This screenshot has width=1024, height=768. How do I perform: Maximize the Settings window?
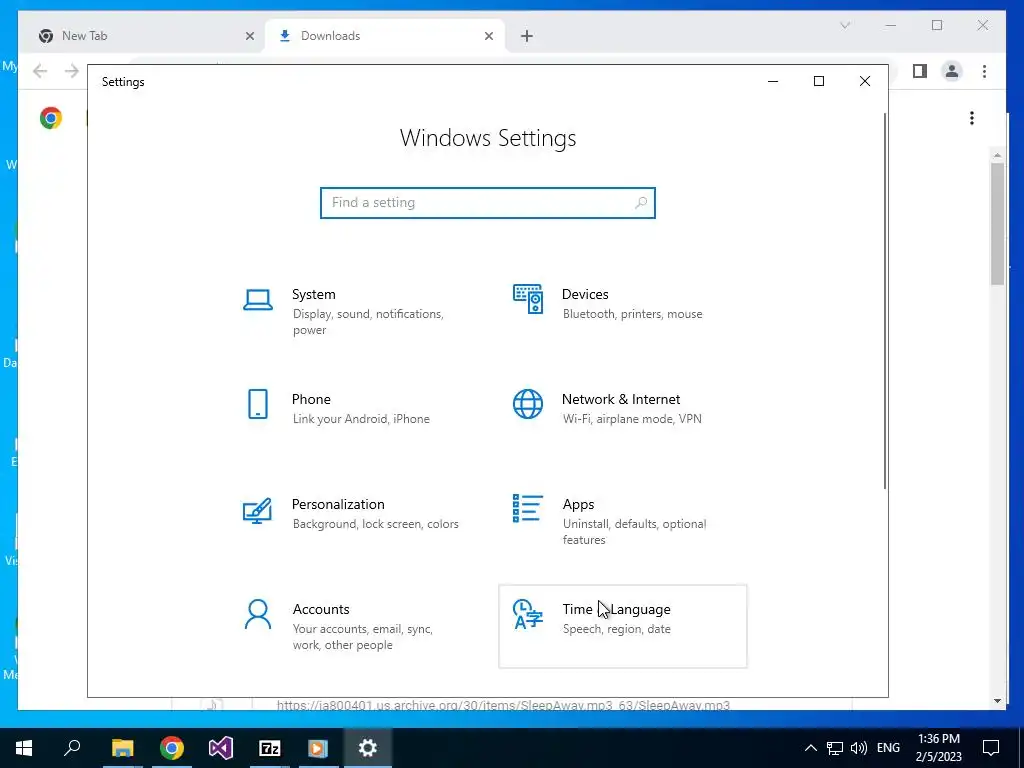(819, 81)
